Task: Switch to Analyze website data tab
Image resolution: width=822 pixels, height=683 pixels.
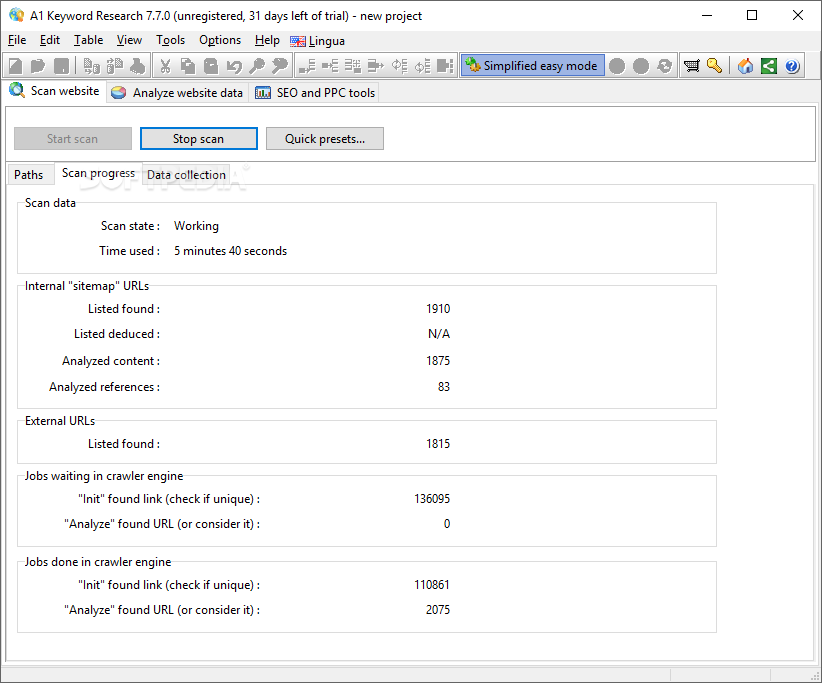Action: click(177, 93)
